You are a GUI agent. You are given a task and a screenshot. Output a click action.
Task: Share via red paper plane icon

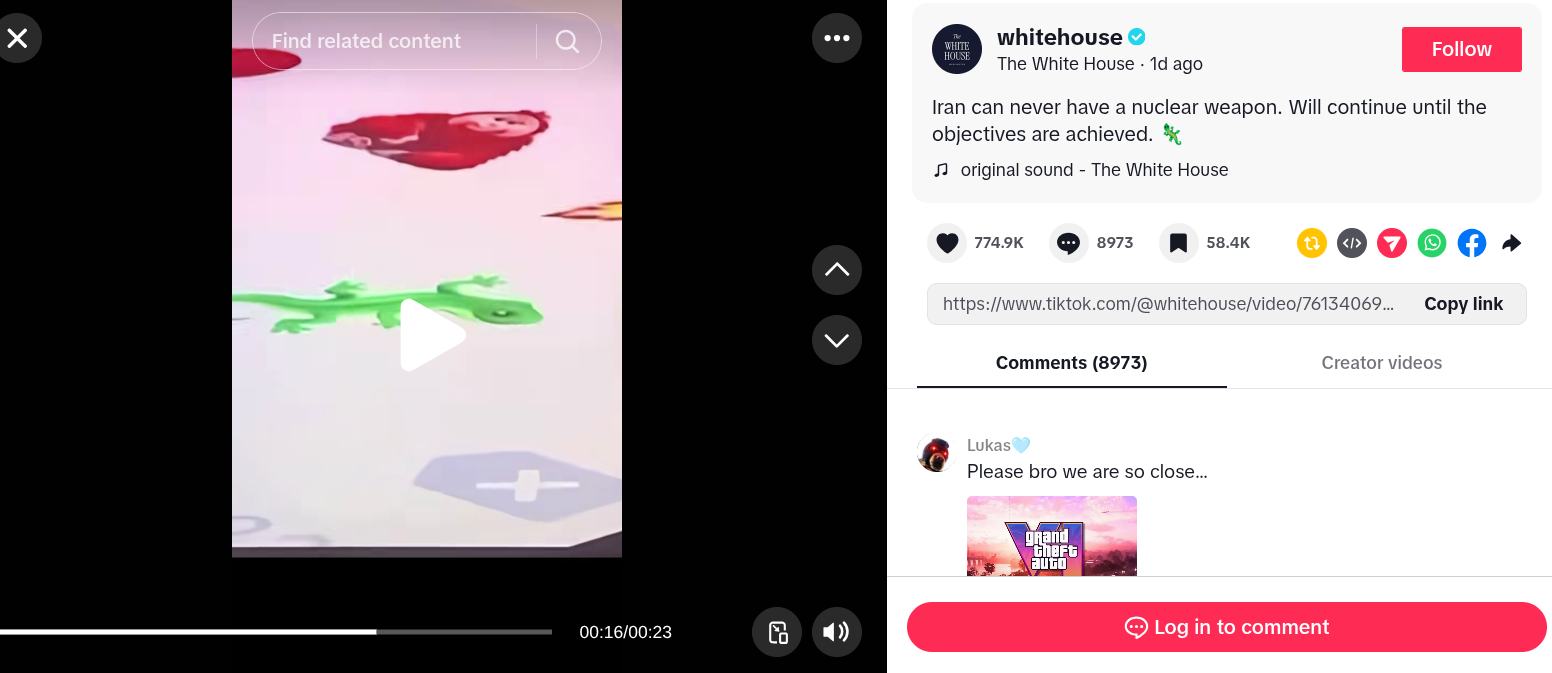coord(1392,243)
